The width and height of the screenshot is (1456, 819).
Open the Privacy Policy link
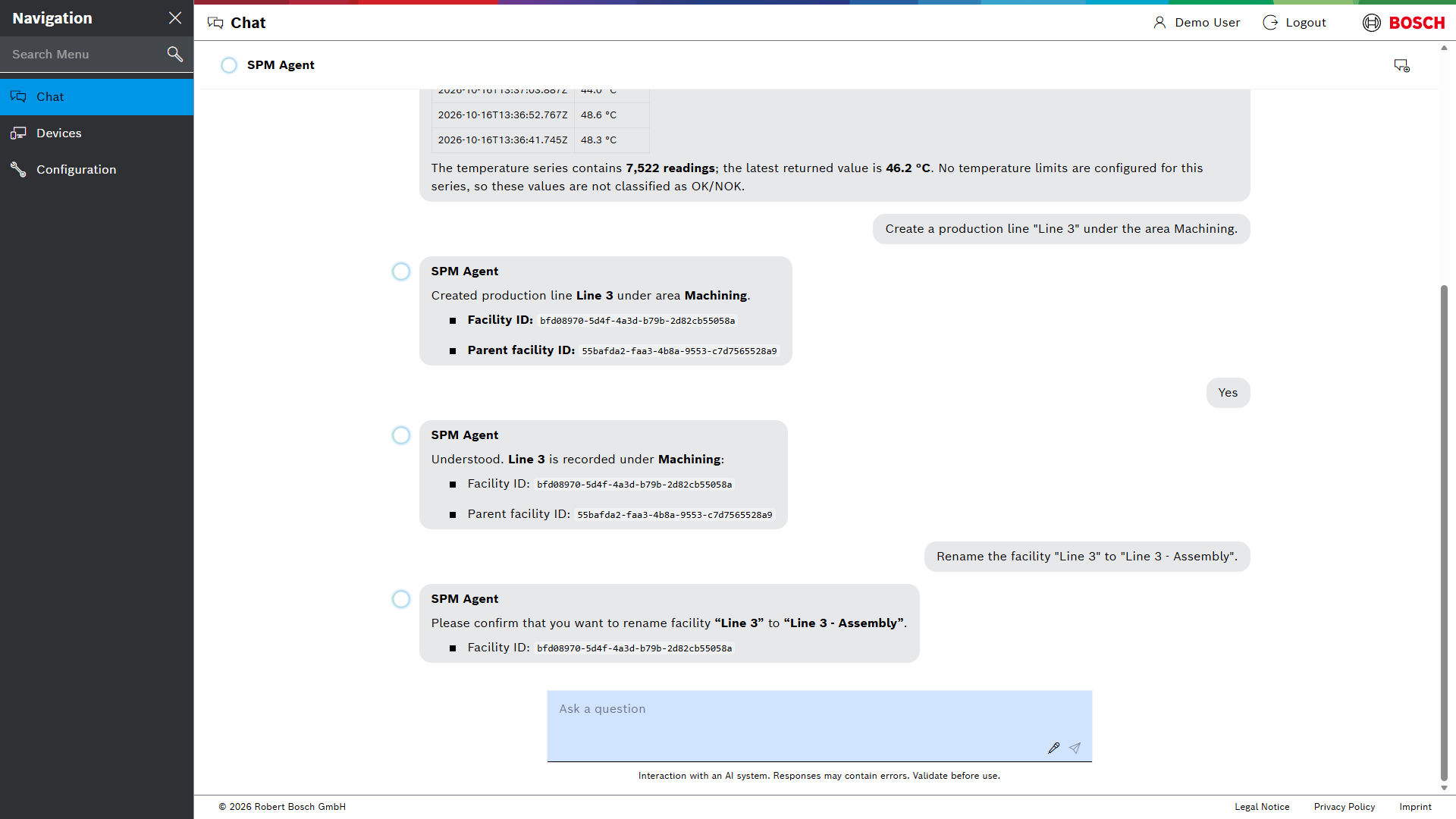pos(1345,807)
